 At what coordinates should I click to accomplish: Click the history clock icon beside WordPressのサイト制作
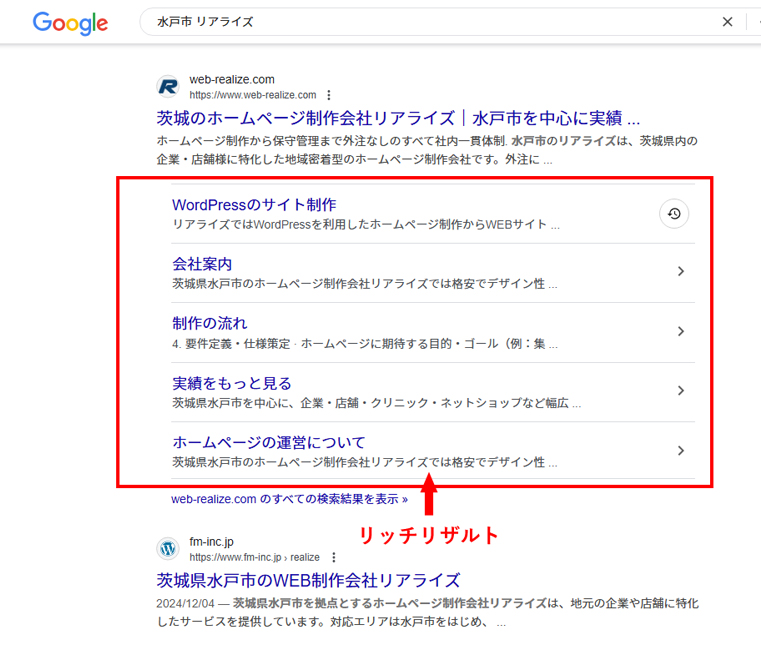tap(674, 214)
